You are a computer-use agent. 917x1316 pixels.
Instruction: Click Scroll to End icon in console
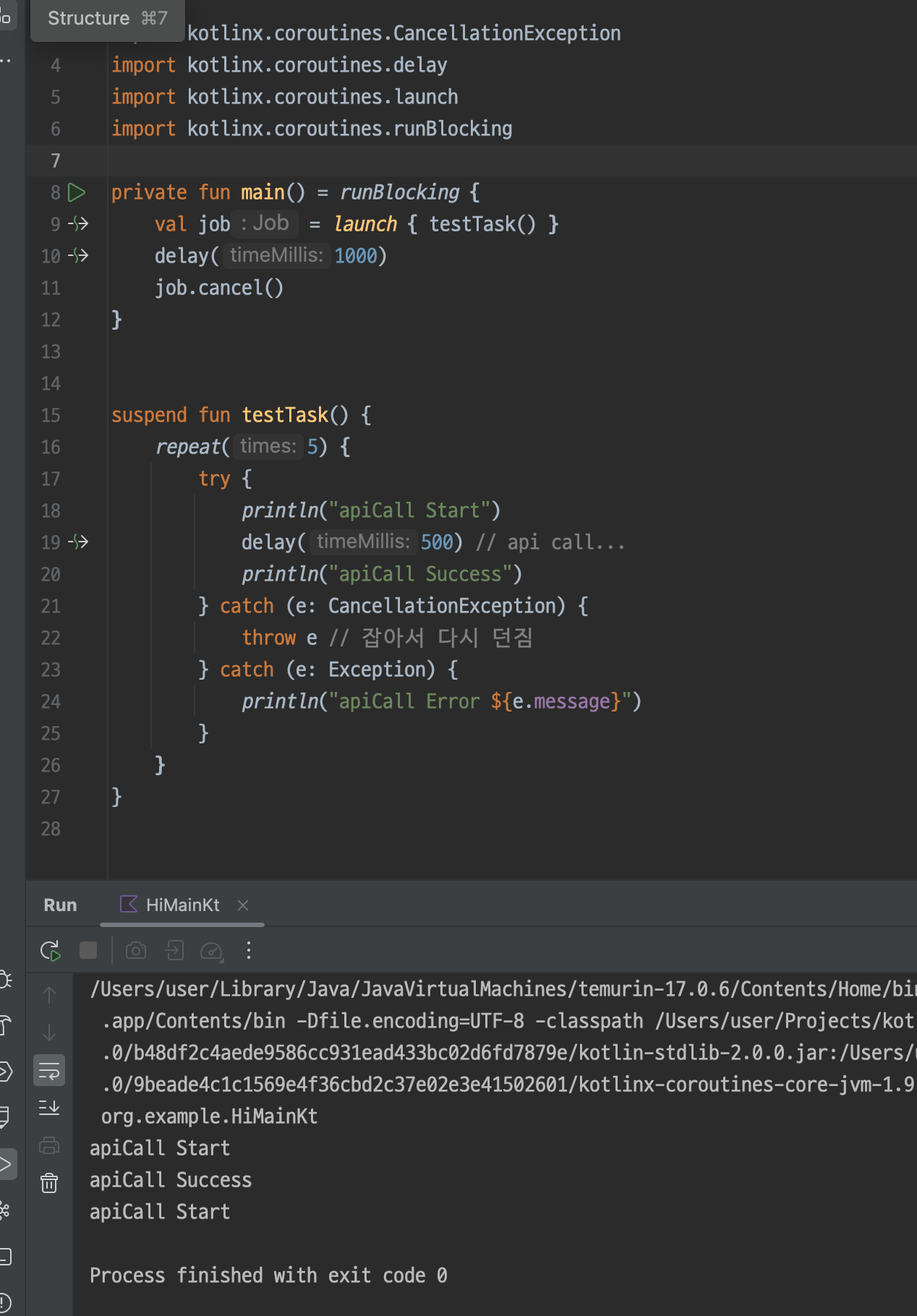click(49, 1108)
